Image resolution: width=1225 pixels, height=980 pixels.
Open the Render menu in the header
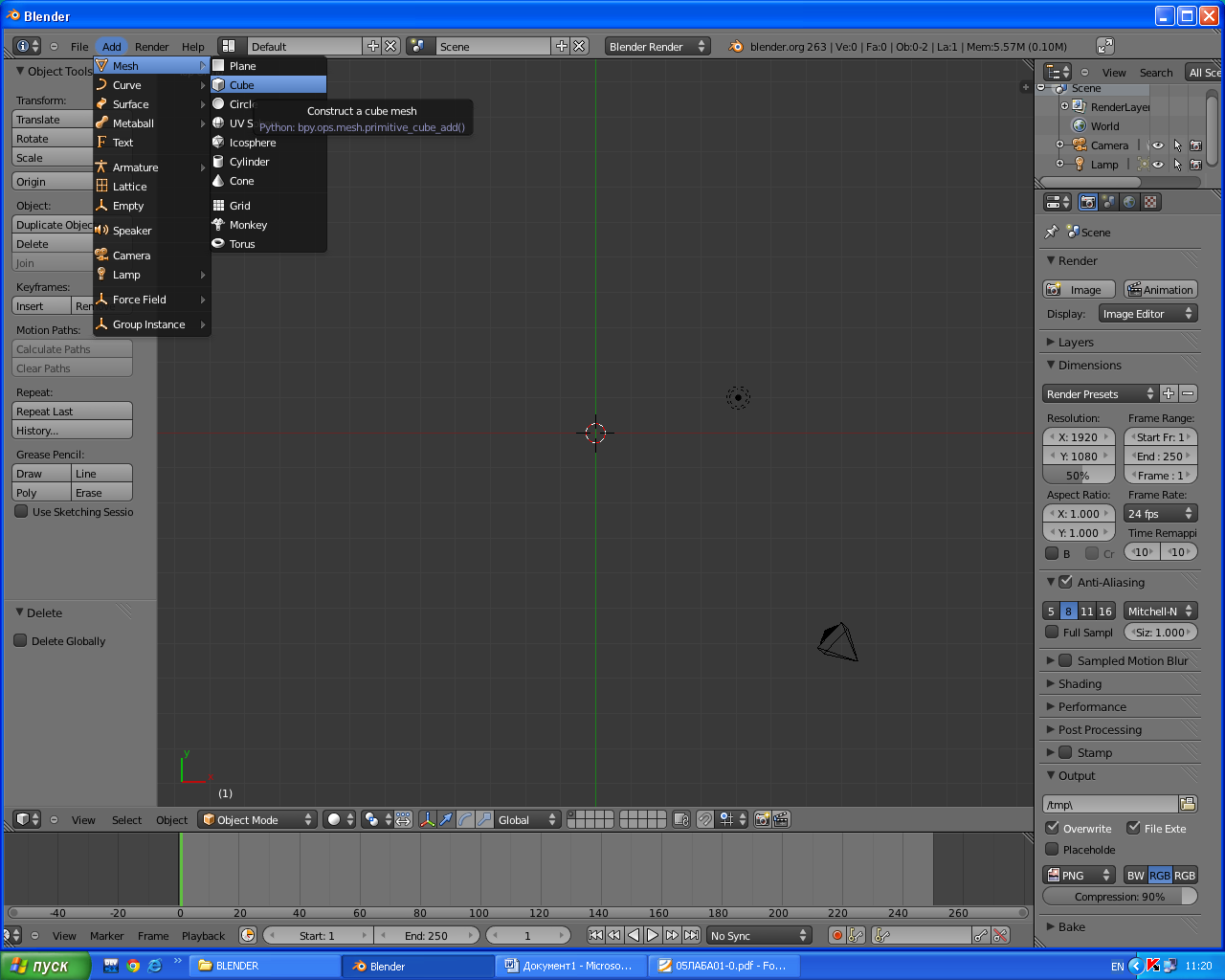151,46
